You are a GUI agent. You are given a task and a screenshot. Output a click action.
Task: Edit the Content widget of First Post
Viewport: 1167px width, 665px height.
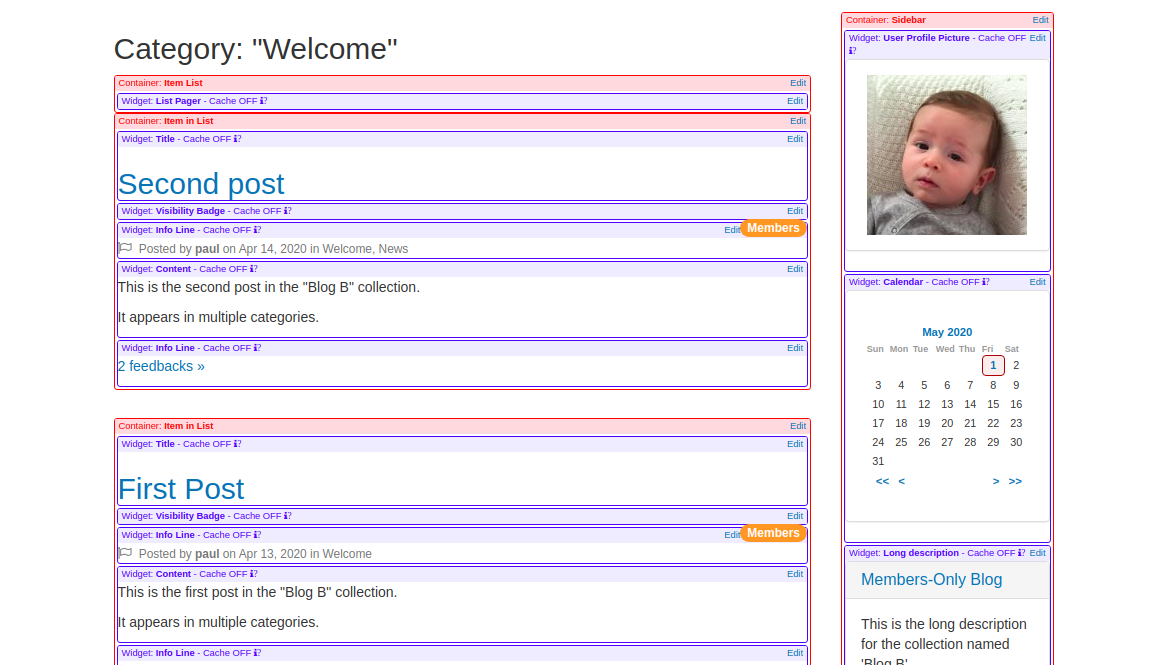click(x=795, y=574)
